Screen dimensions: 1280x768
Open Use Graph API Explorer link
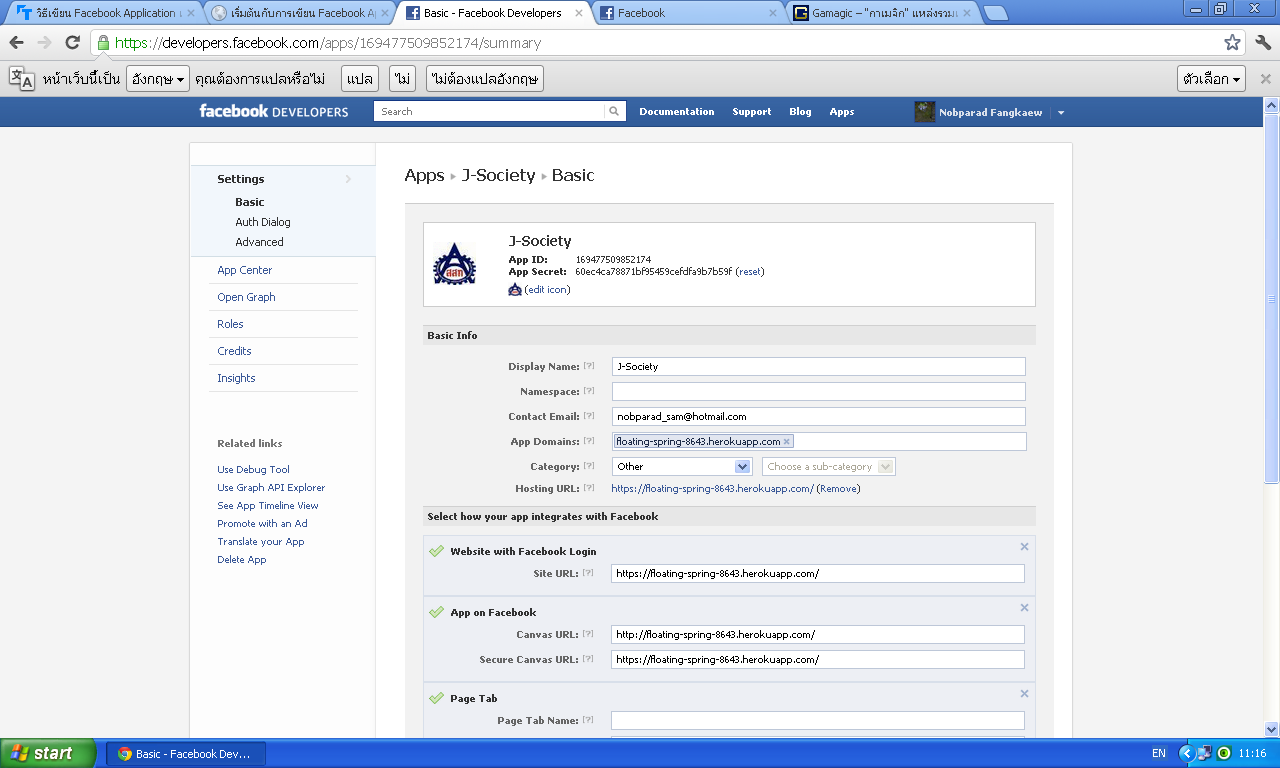(271, 488)
